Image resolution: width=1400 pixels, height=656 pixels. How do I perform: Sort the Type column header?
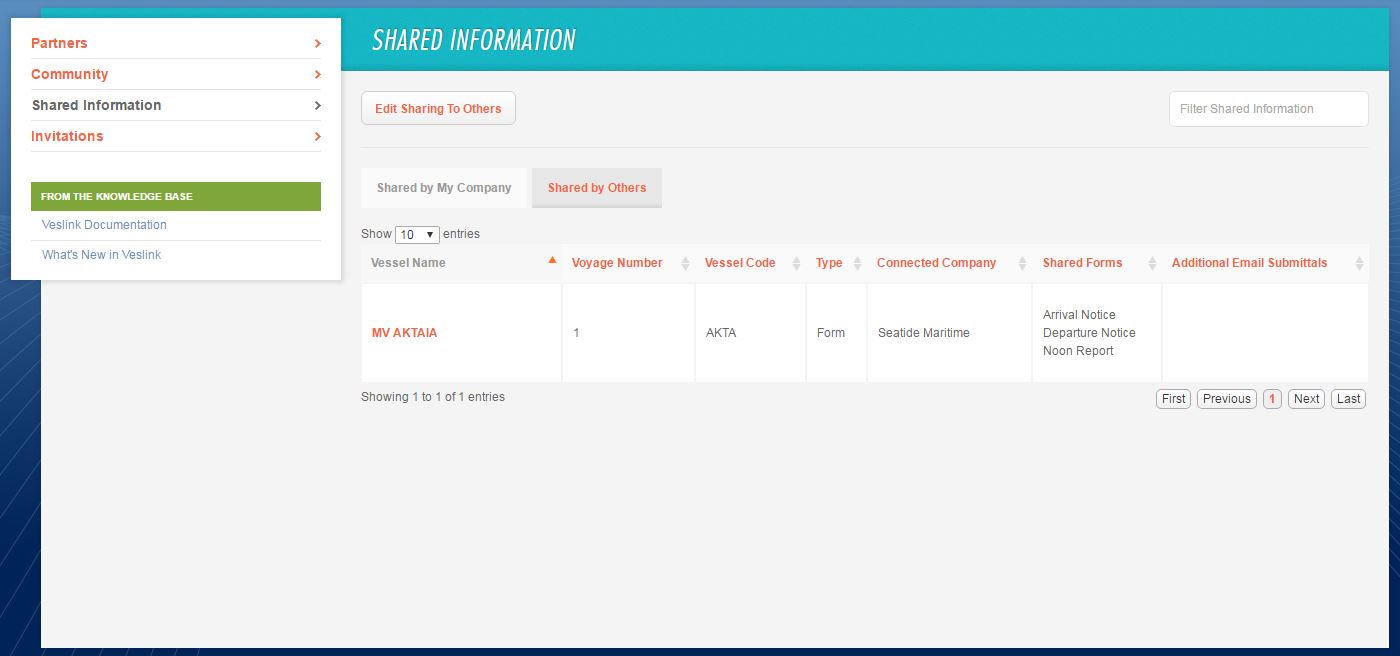(x=856, y=262)
